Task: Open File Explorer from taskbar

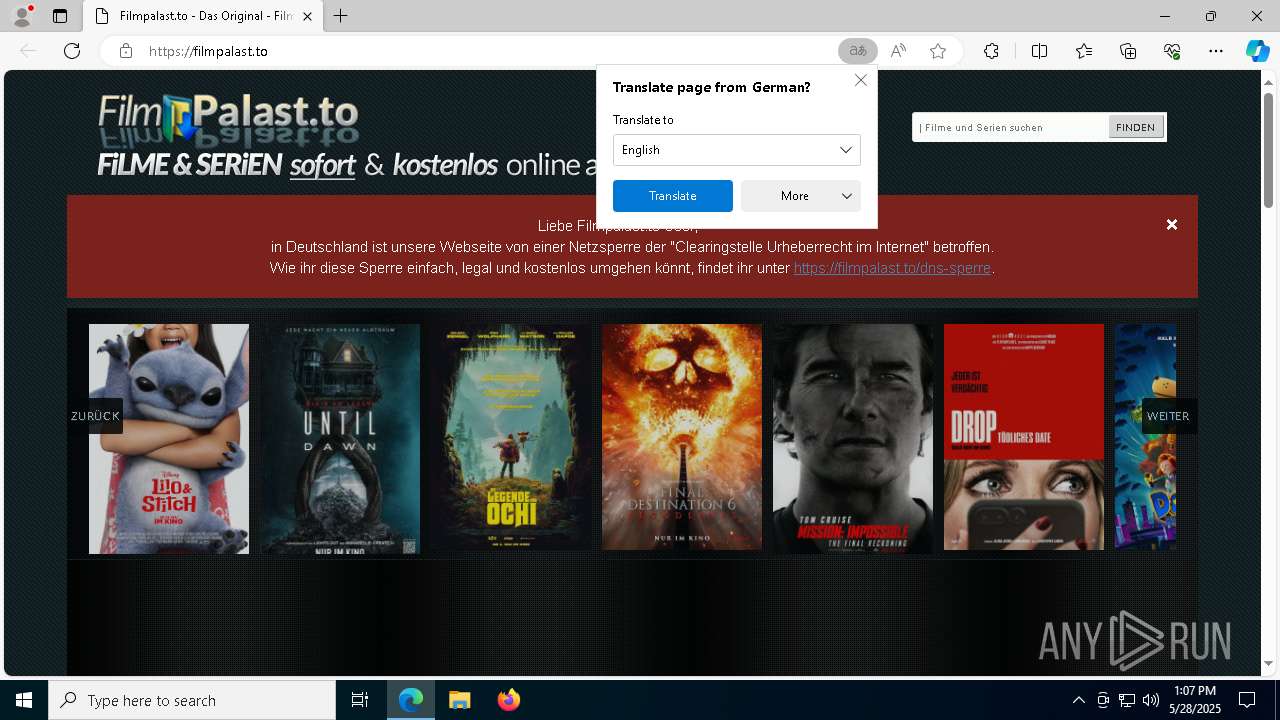Action: [x=459, y=700]
